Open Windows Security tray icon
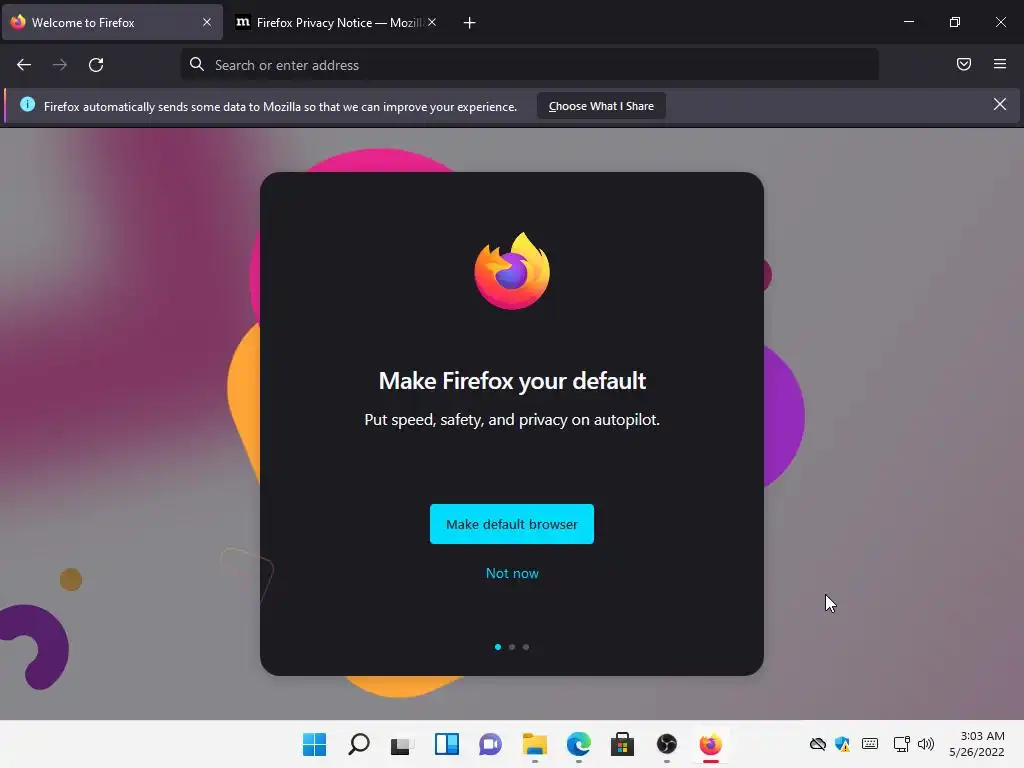This screenshot has width=1024, height=768. (842, 744)
